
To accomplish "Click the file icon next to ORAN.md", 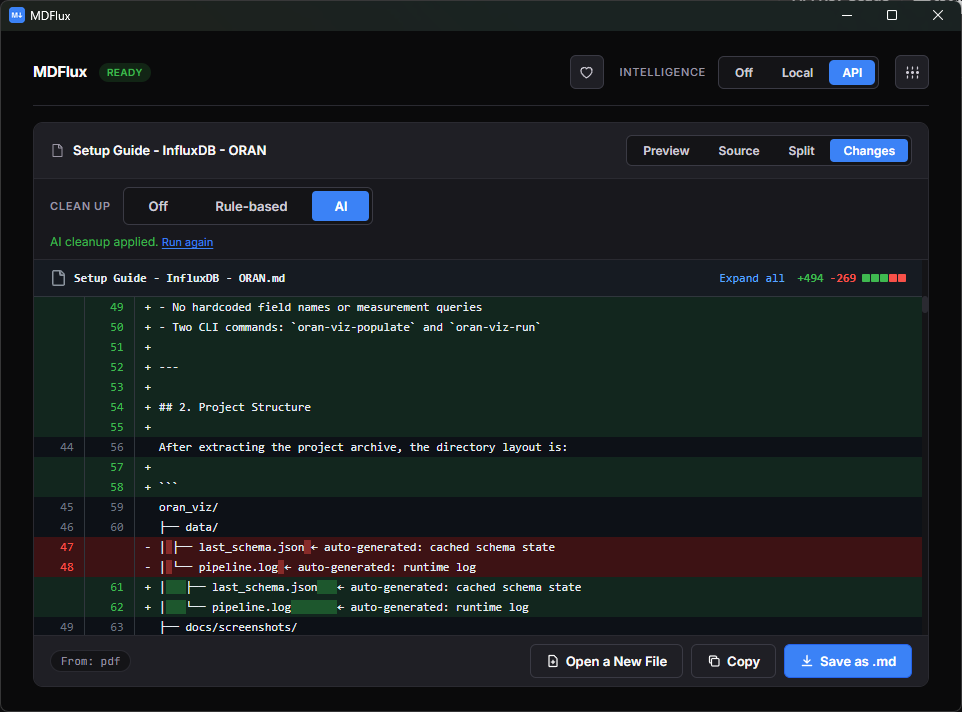I will coord(58,278).
